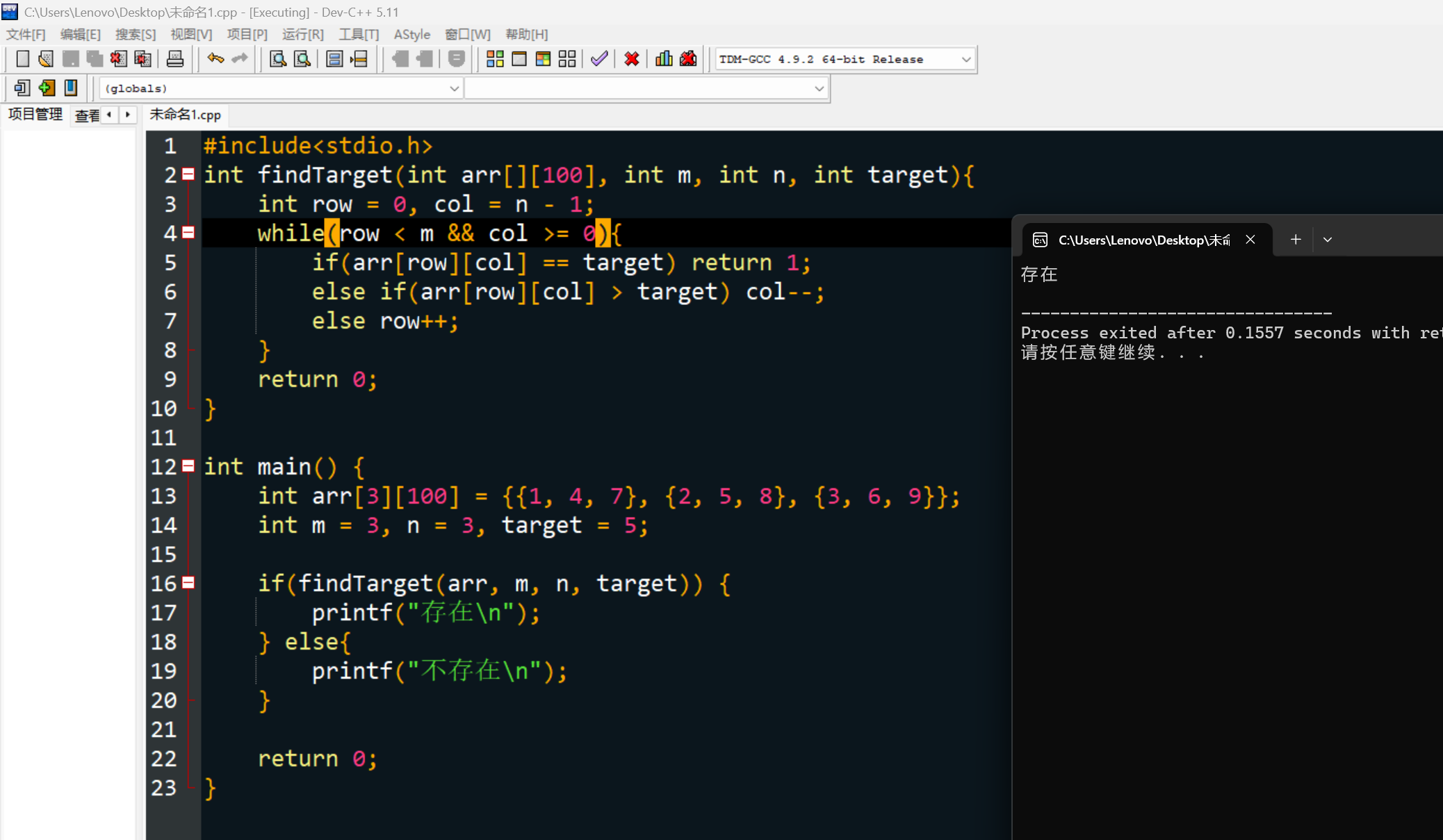Collapse findTarget function fold at line 2

(x=188, y=174)
